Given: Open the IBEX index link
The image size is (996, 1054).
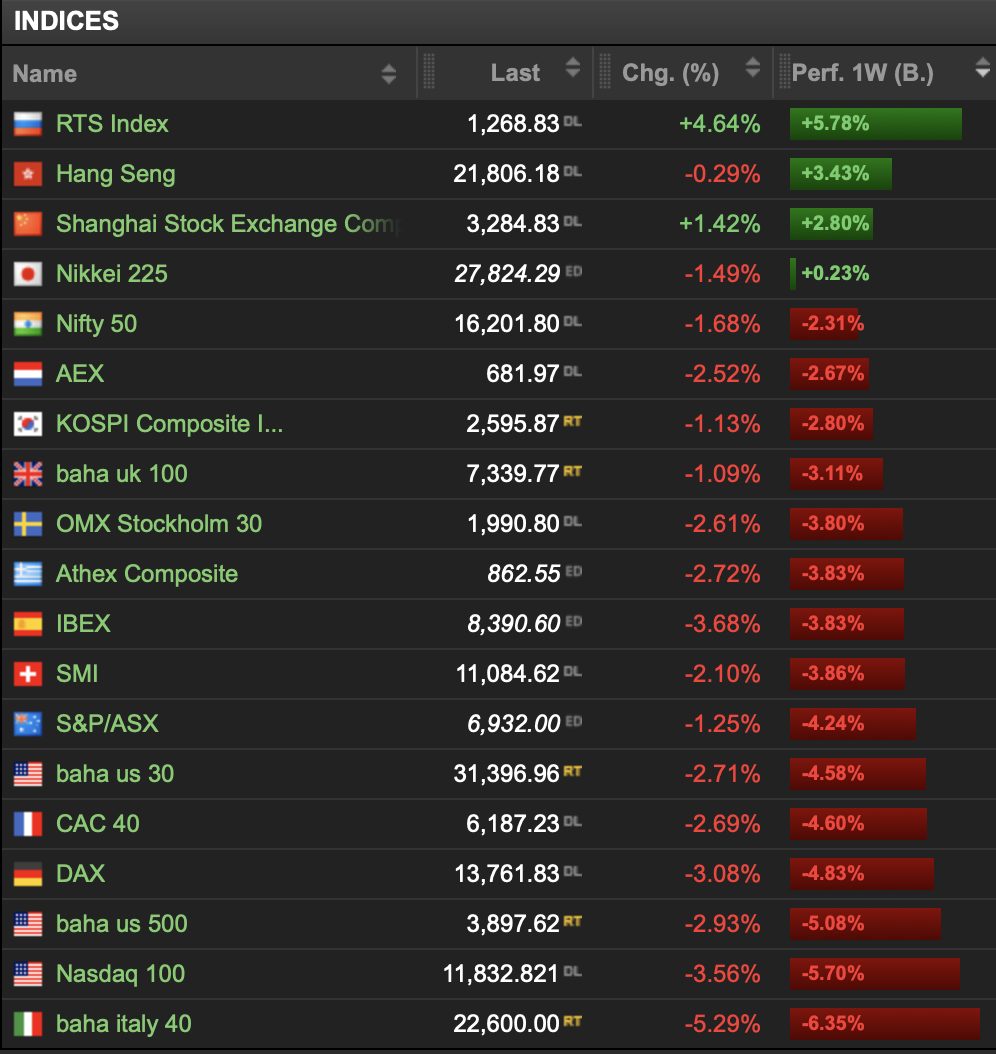Looking at the screenshot, I should point(83,624).
